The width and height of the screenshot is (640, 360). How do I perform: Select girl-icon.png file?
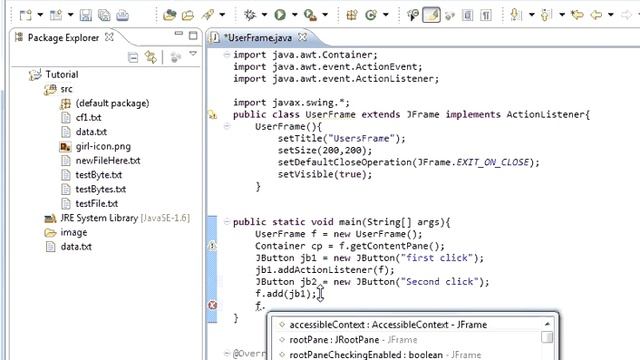click(103, 146)
